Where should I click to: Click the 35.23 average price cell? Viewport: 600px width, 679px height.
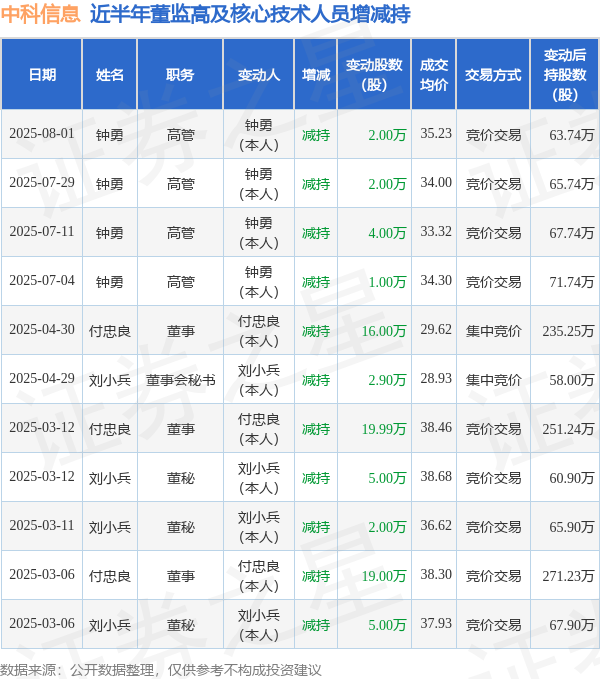click(436, 133)
